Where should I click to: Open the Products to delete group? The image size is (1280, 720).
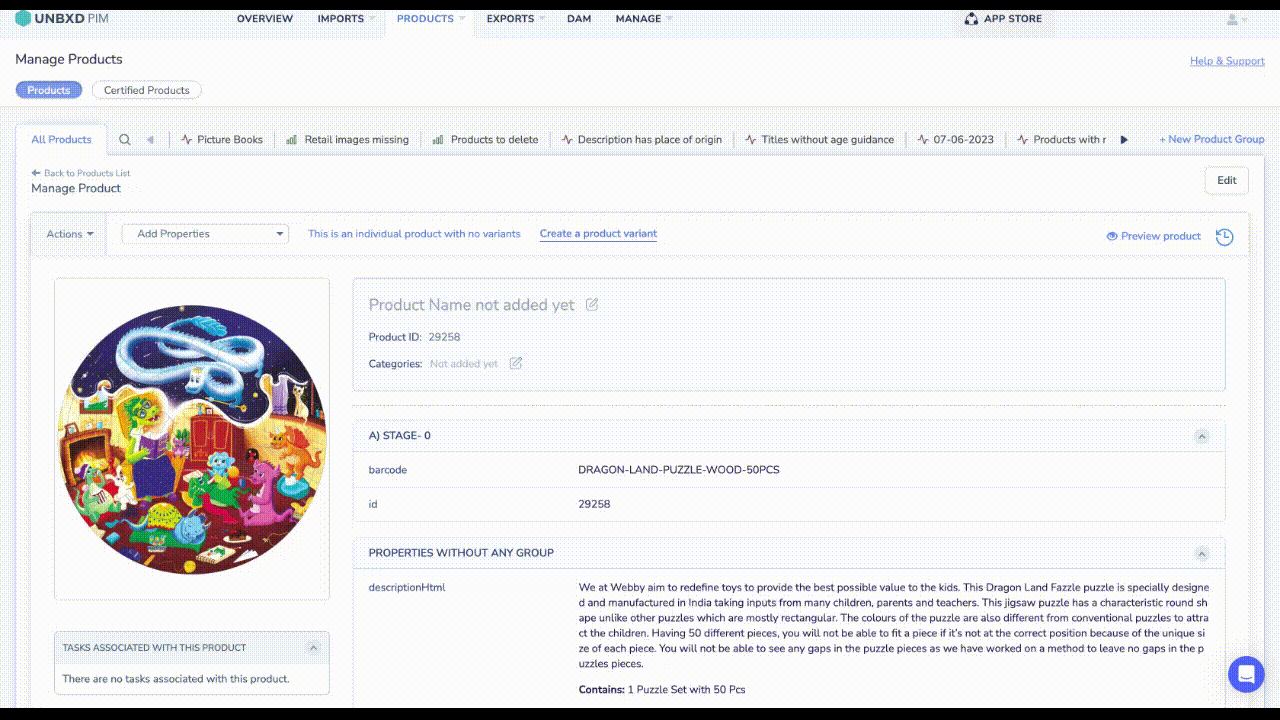pyautogui.click(x=485, y=140)
